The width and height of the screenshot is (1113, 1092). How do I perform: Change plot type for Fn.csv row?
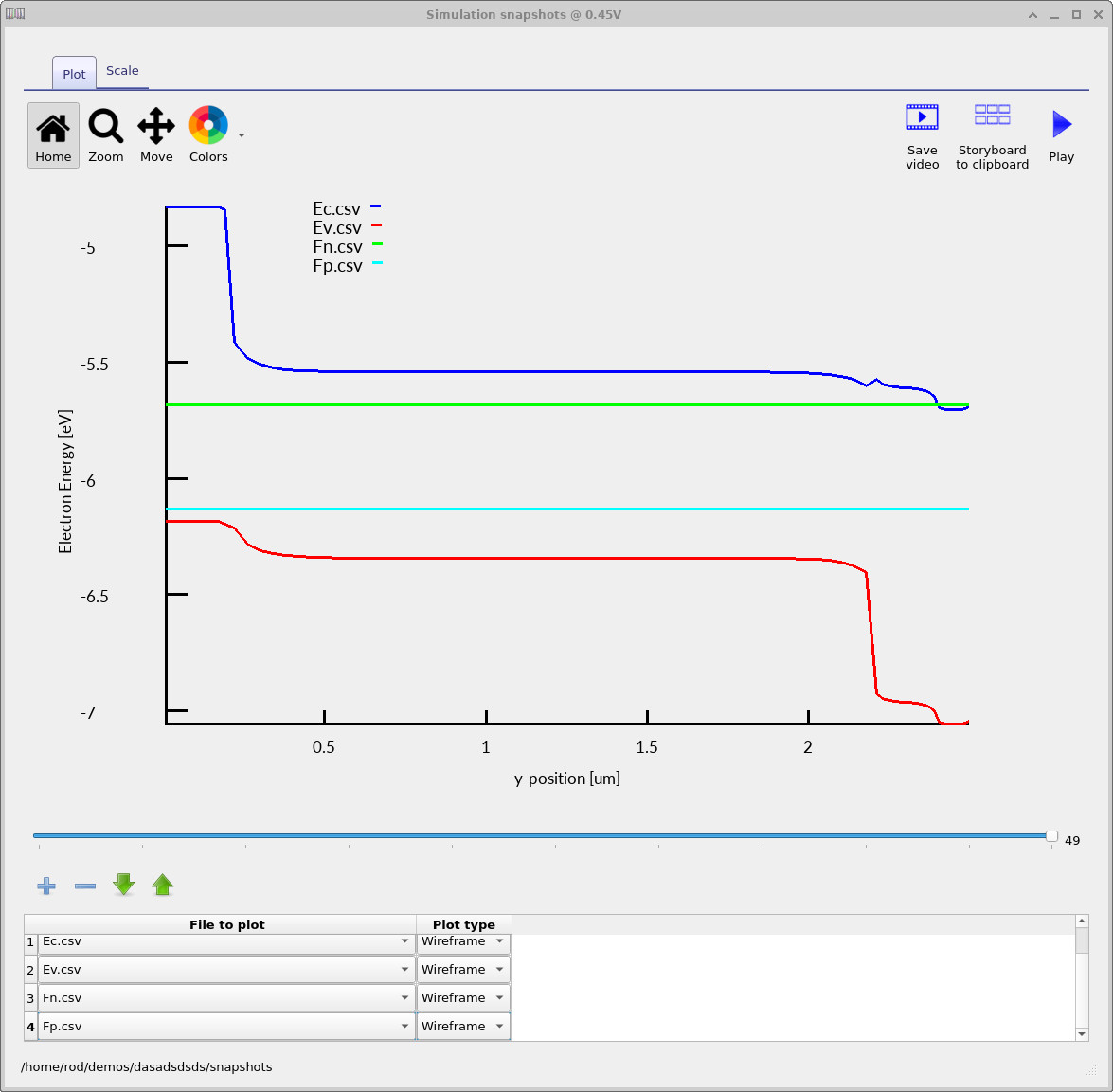tap(463, 997)
